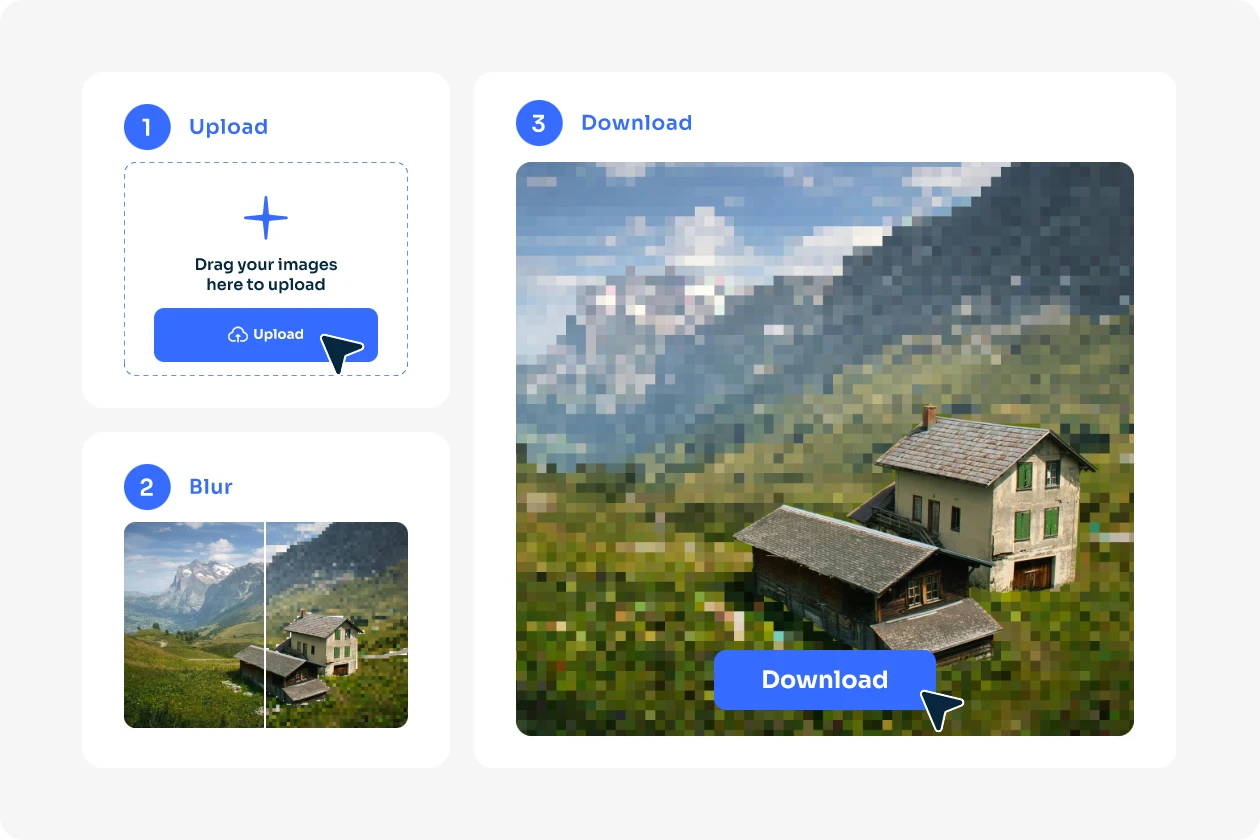Click the before/after divider line in Blur preview
Viewport: 1260px width, 840px height.
click(x=265, y=625)
